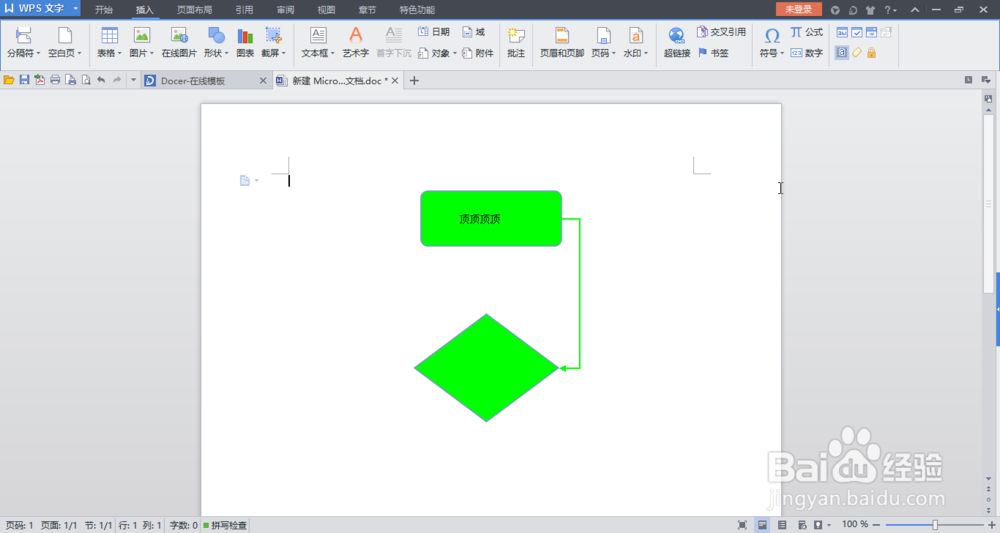
Task: Export to PDF from quick access bar
Action: 40,80
